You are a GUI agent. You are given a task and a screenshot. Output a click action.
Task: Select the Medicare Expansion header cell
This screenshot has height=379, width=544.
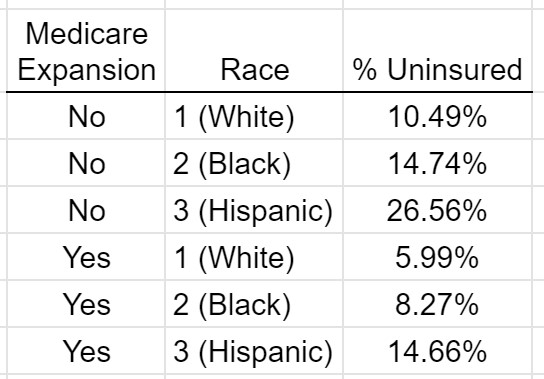[86, 51]
